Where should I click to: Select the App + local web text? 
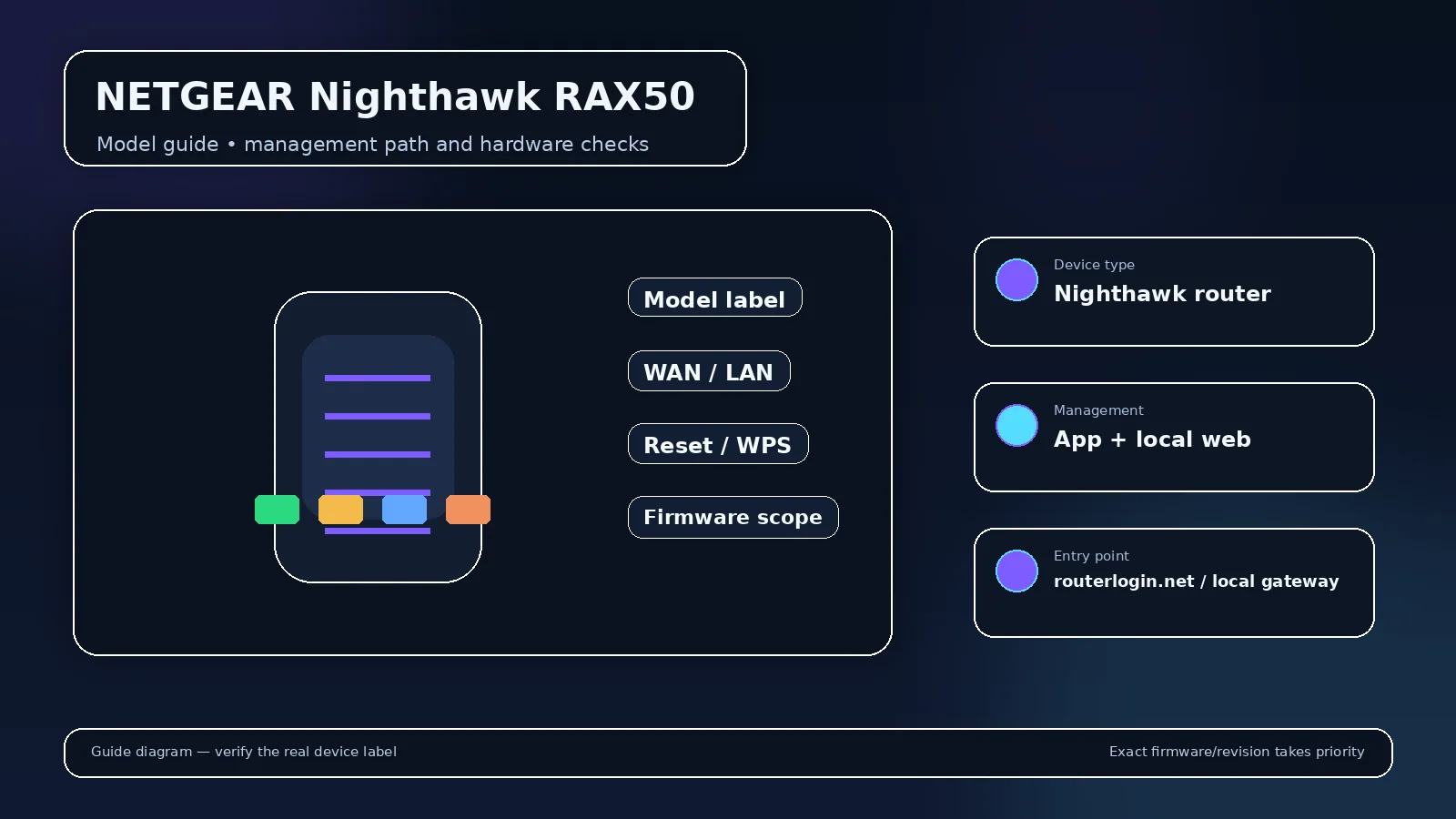[x=1152, y=440]
